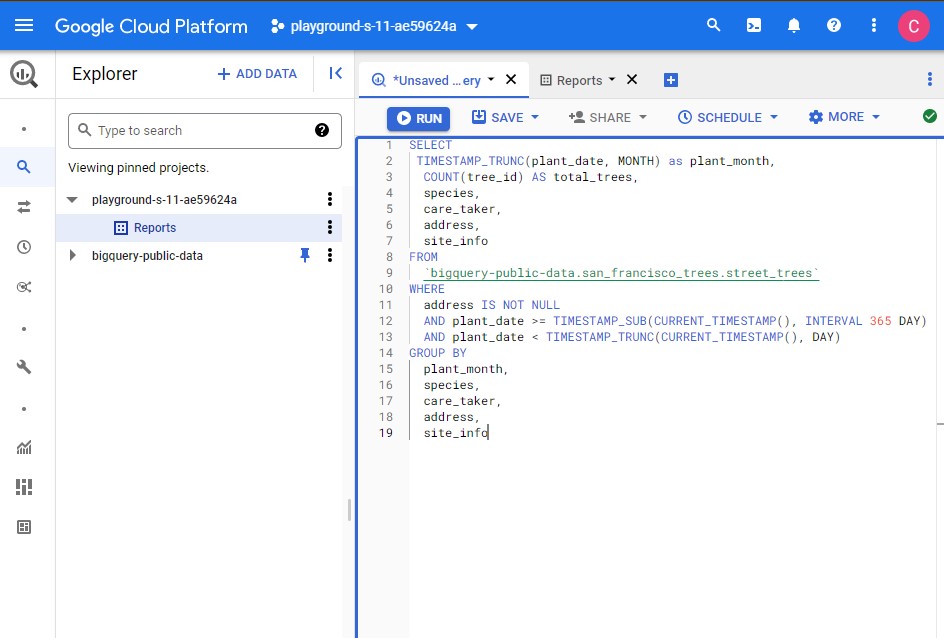
Task: Click 'GROUP BY' keyword in editor
Action: click(438, 353)
